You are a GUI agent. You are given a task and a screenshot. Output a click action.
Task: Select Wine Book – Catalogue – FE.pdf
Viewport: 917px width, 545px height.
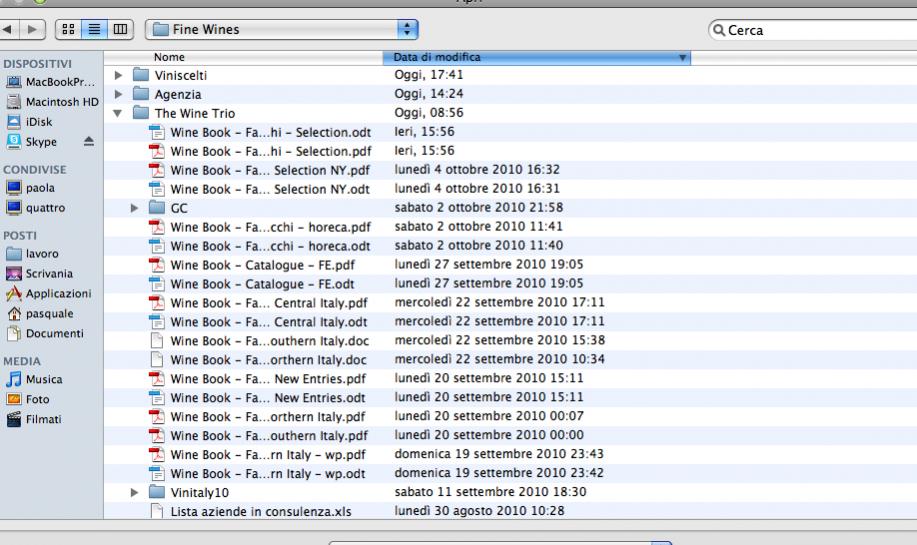tap(252, 265)
